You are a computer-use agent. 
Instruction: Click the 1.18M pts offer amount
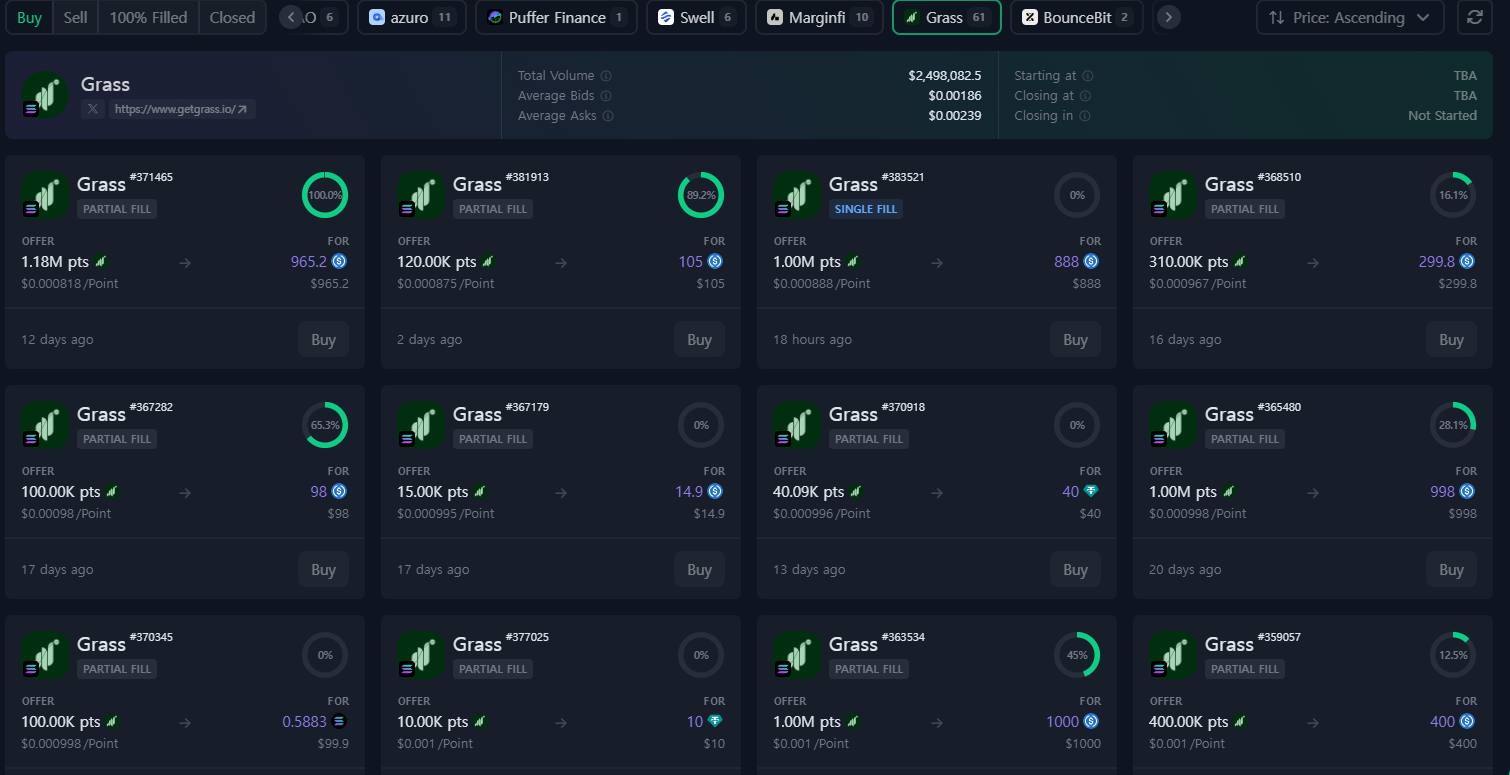[x=55, y=262]
